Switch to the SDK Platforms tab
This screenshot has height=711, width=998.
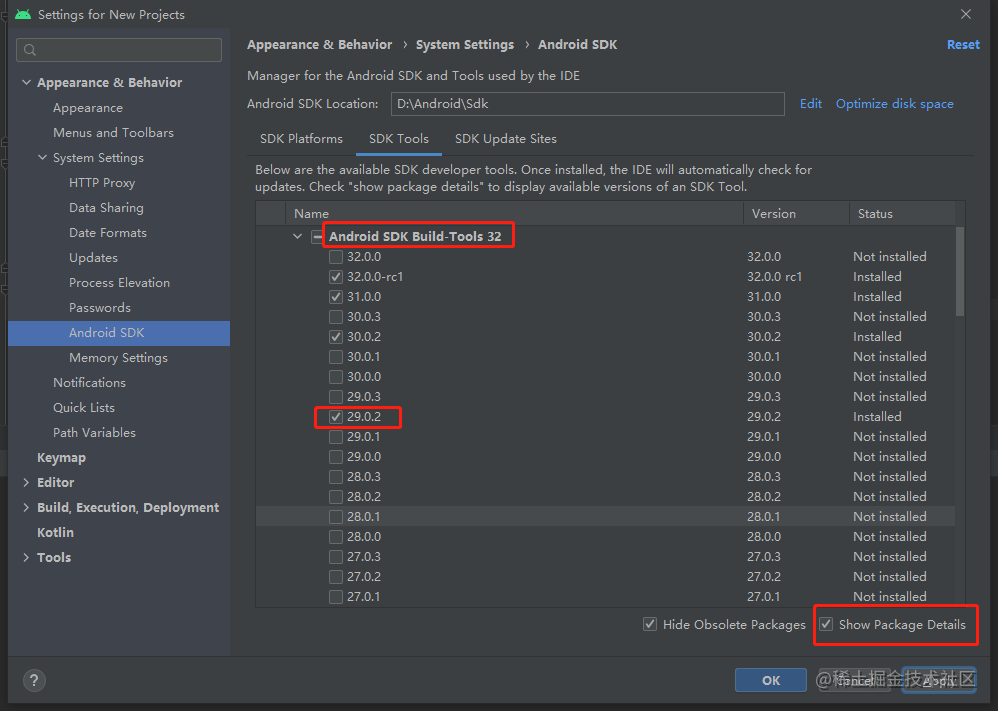point(301,139)
